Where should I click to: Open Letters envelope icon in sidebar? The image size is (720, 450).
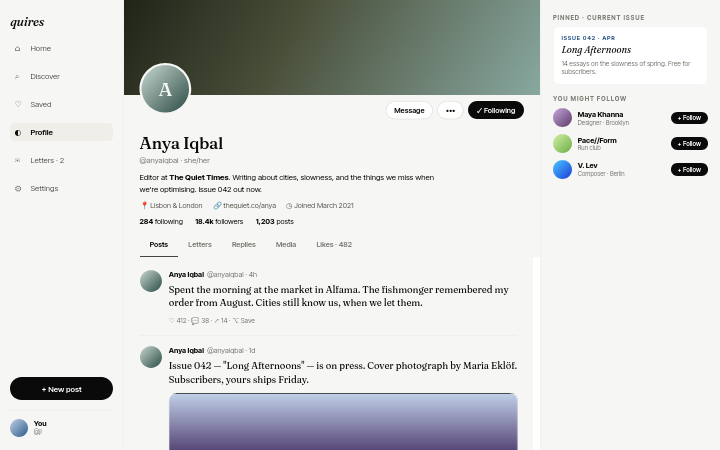tap(17, 160)
